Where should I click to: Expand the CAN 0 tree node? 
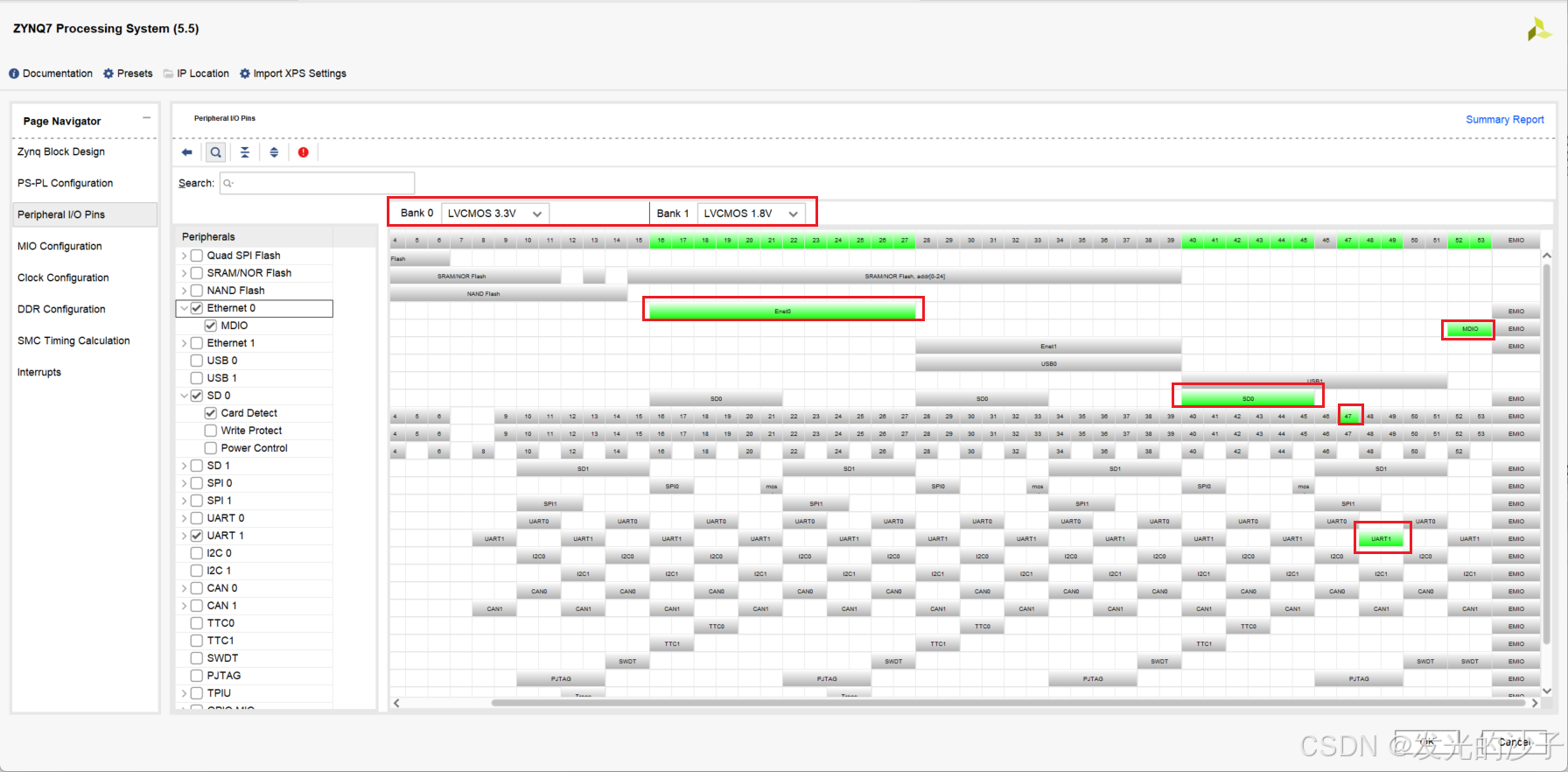coord(184,588)
